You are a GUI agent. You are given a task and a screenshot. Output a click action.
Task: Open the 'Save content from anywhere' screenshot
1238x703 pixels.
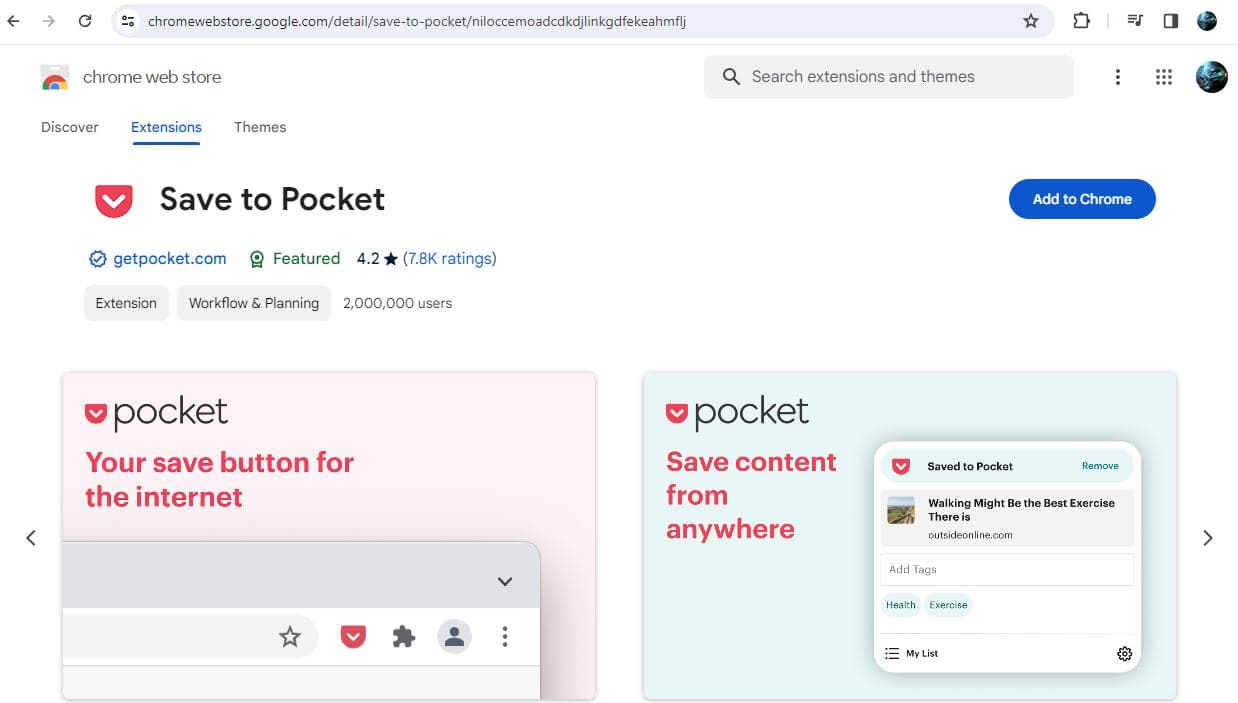click(x=910, y=536)
